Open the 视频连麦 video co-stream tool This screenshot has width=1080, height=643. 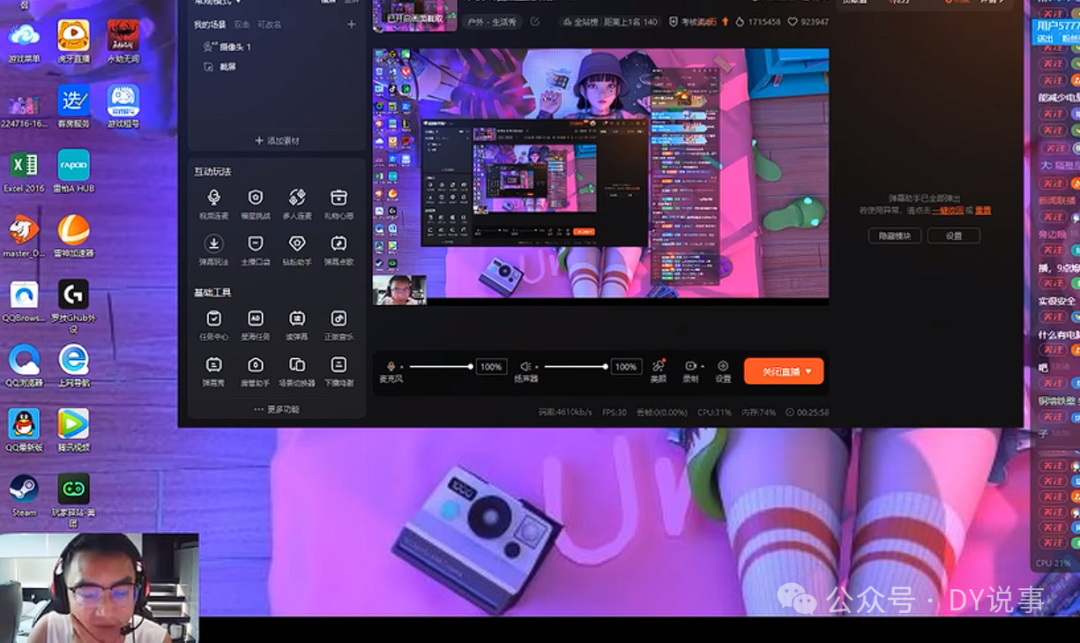(x=214, y=204)
